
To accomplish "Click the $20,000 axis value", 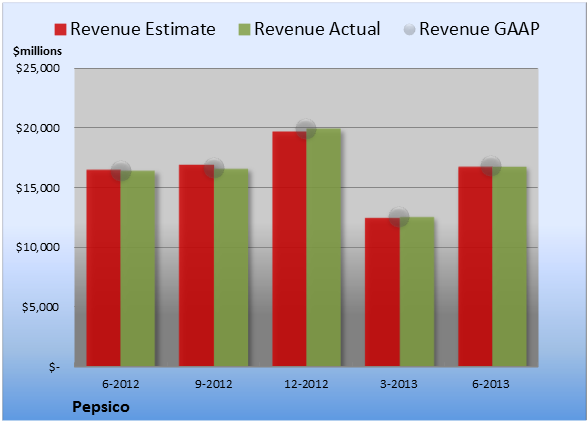I will click(38, 128).
